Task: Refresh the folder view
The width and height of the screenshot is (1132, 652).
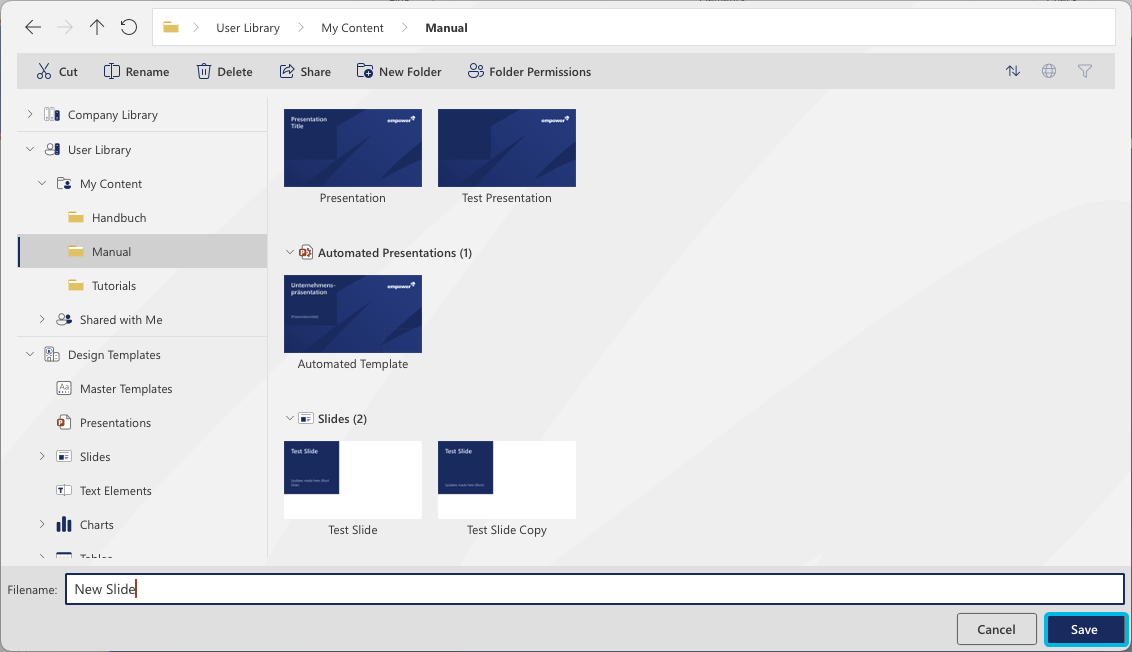Action: click(x=129, y=27)
